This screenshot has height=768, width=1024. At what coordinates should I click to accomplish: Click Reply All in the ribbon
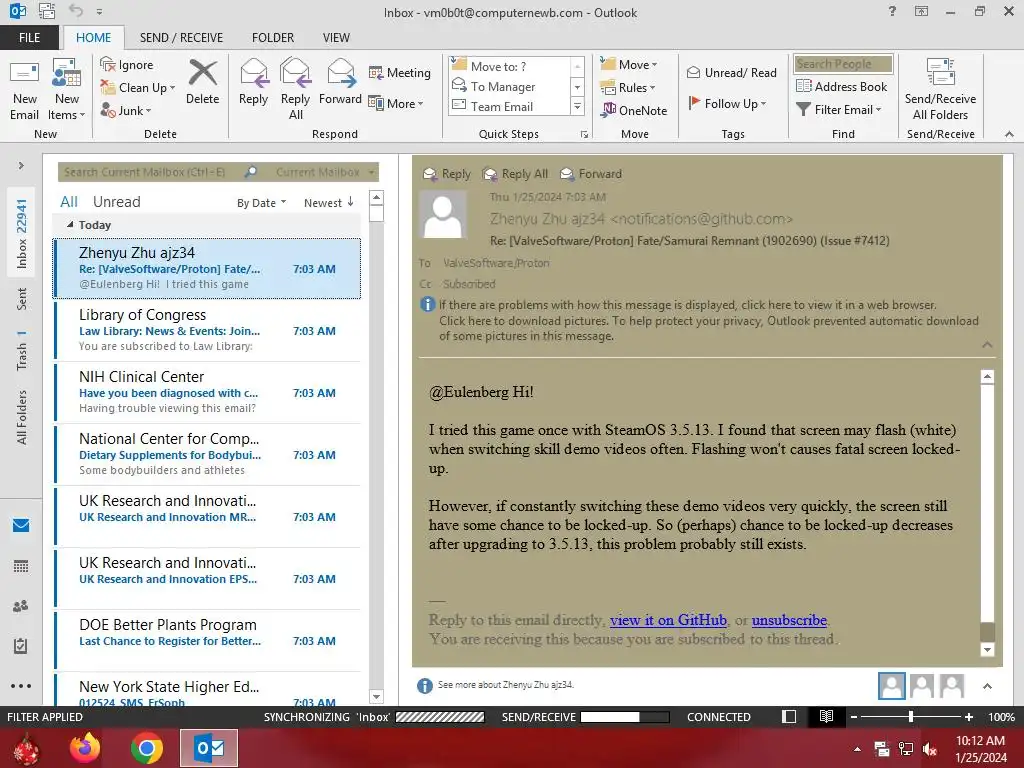(295, 90)
